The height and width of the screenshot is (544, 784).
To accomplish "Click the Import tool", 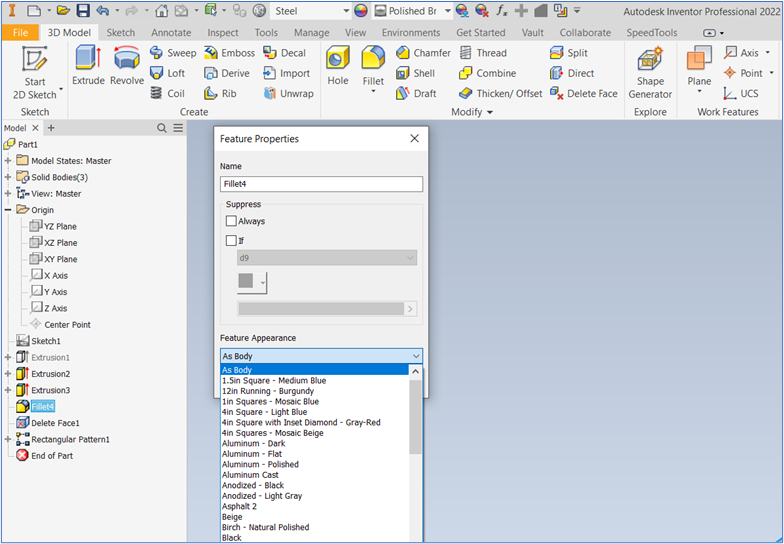I will pos(286,74).
